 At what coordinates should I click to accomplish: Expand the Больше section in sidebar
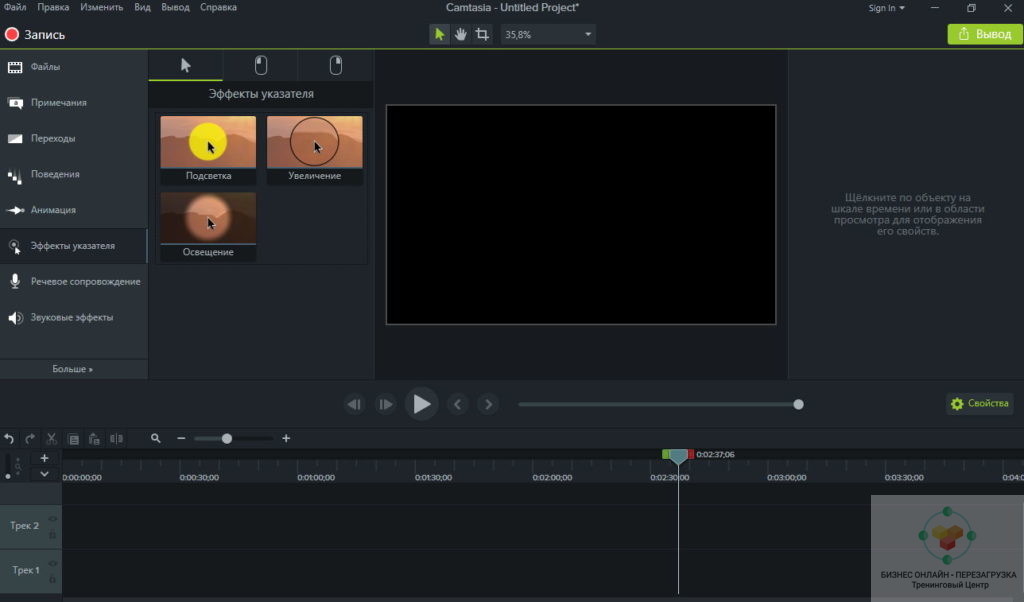click(73, 369)
